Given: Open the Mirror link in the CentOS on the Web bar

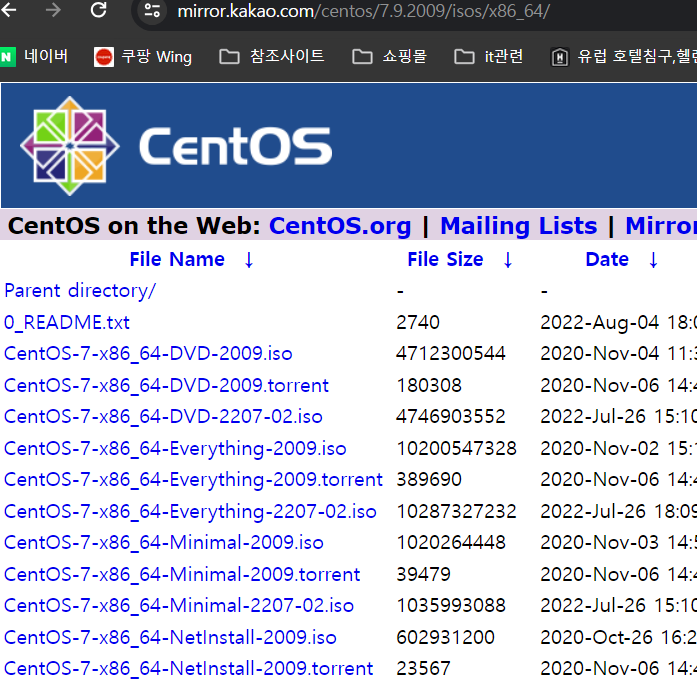Looking at the screenshot, I should (661, 226).
